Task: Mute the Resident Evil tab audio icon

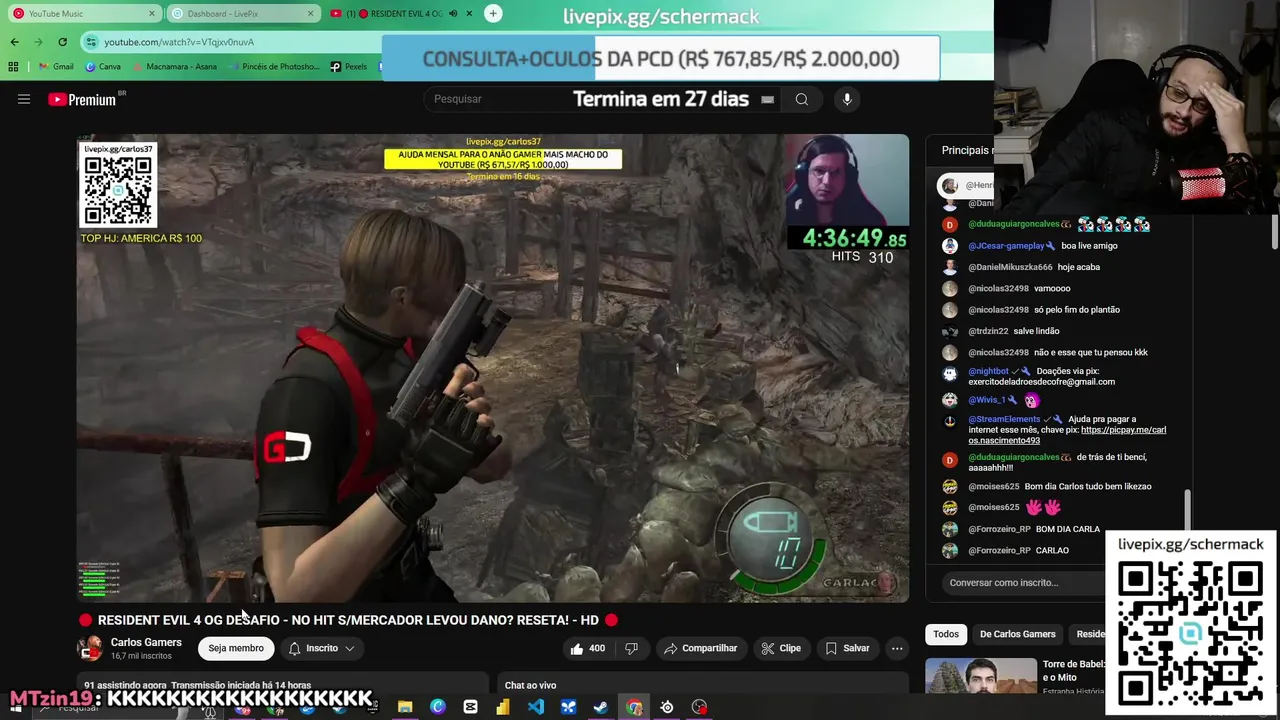Action: (x=453, y=14)
